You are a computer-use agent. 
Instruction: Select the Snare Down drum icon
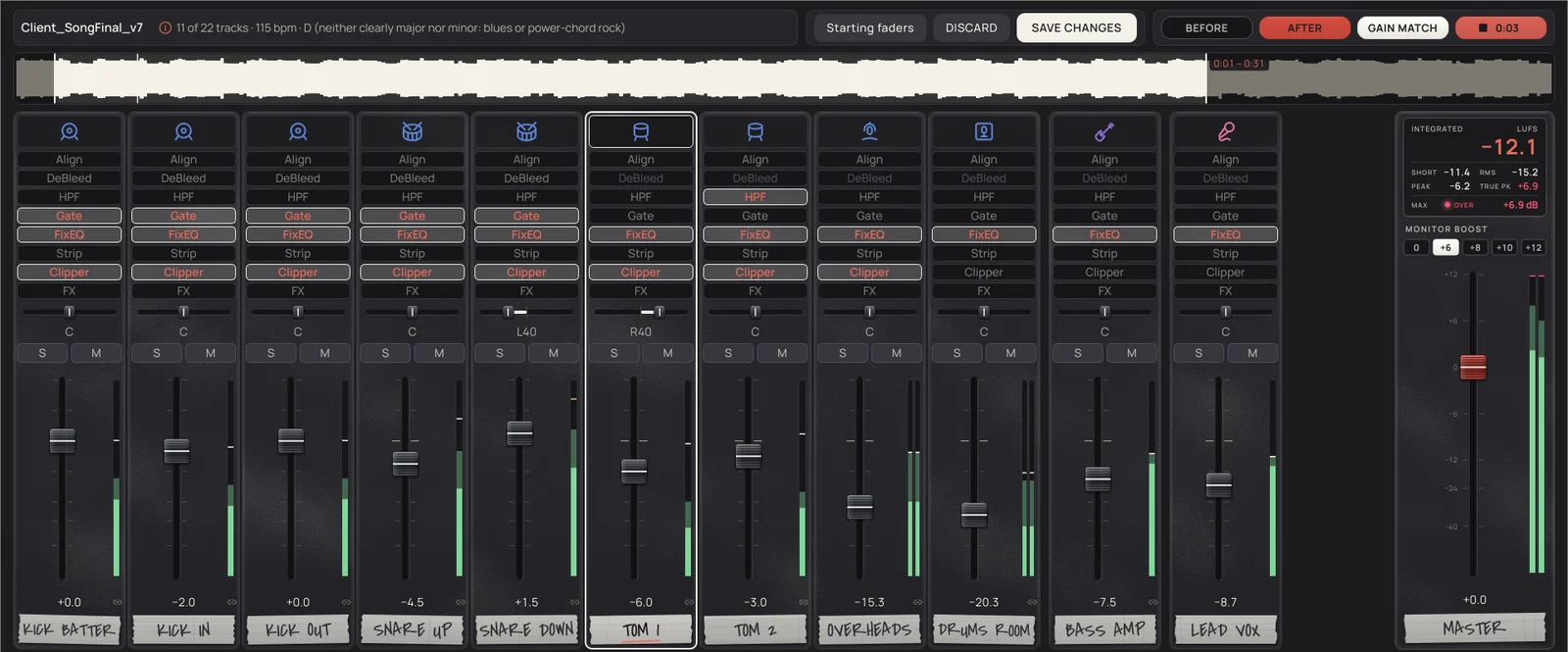point(526,131)
